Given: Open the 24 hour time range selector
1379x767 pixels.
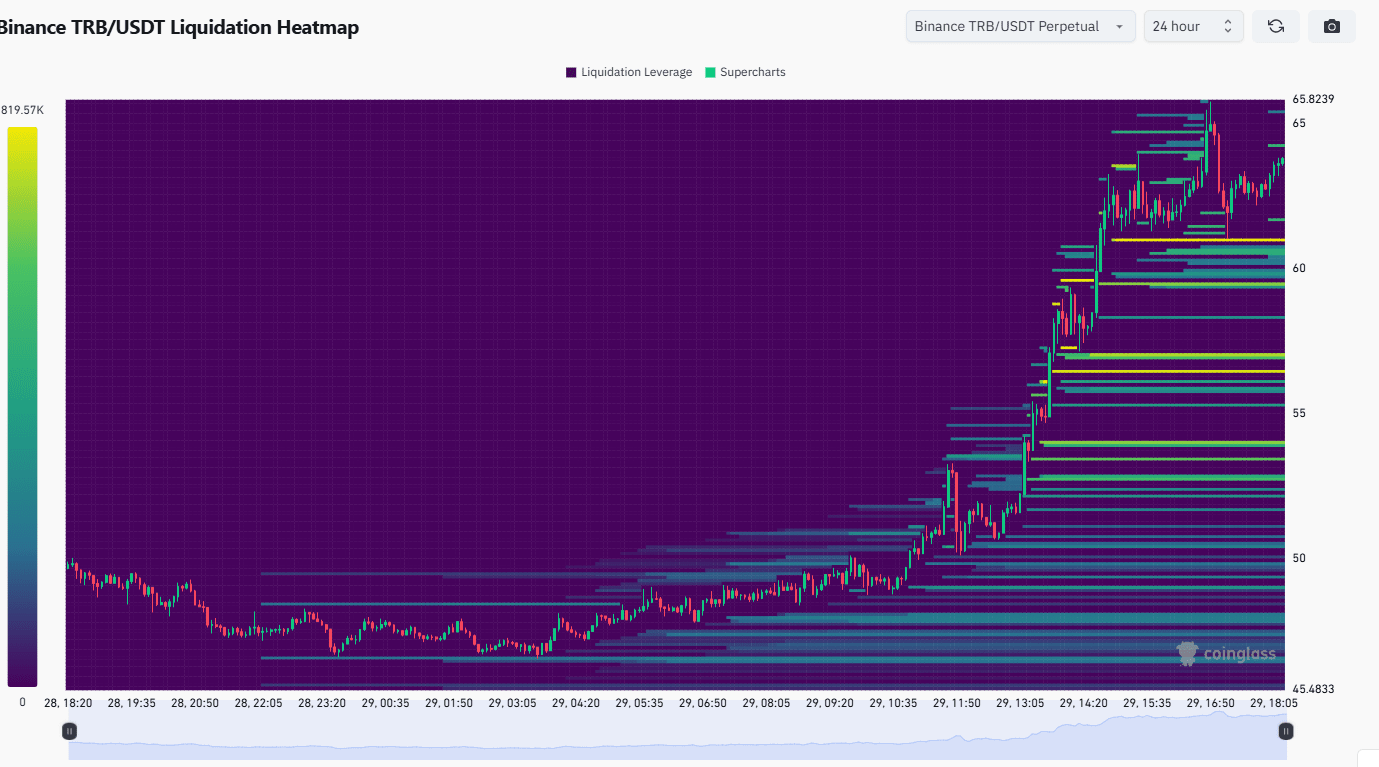Looking at the screenshot, I should point(1194,26).
